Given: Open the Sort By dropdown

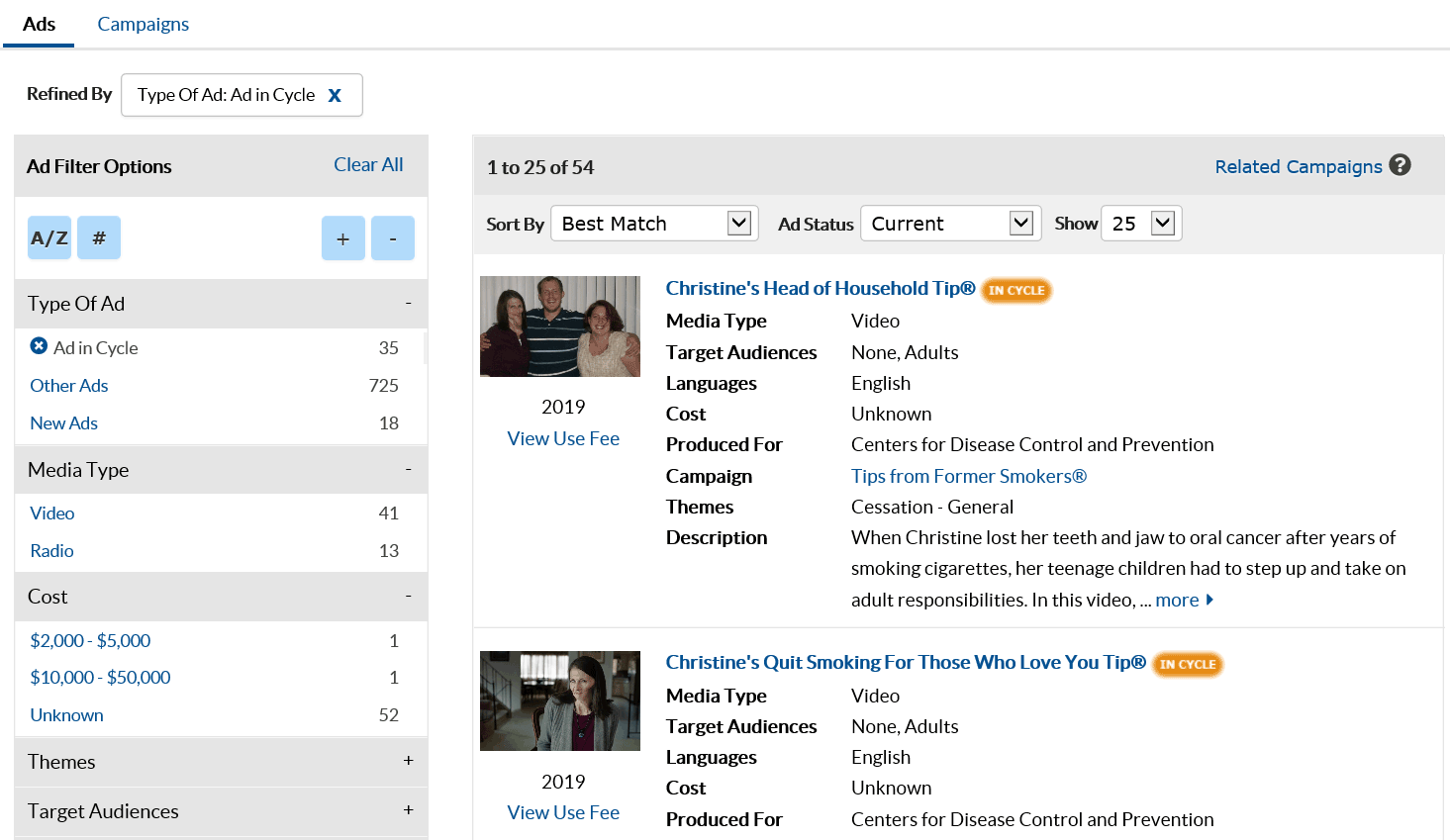Looking at the screenshot, I should 654,224.
